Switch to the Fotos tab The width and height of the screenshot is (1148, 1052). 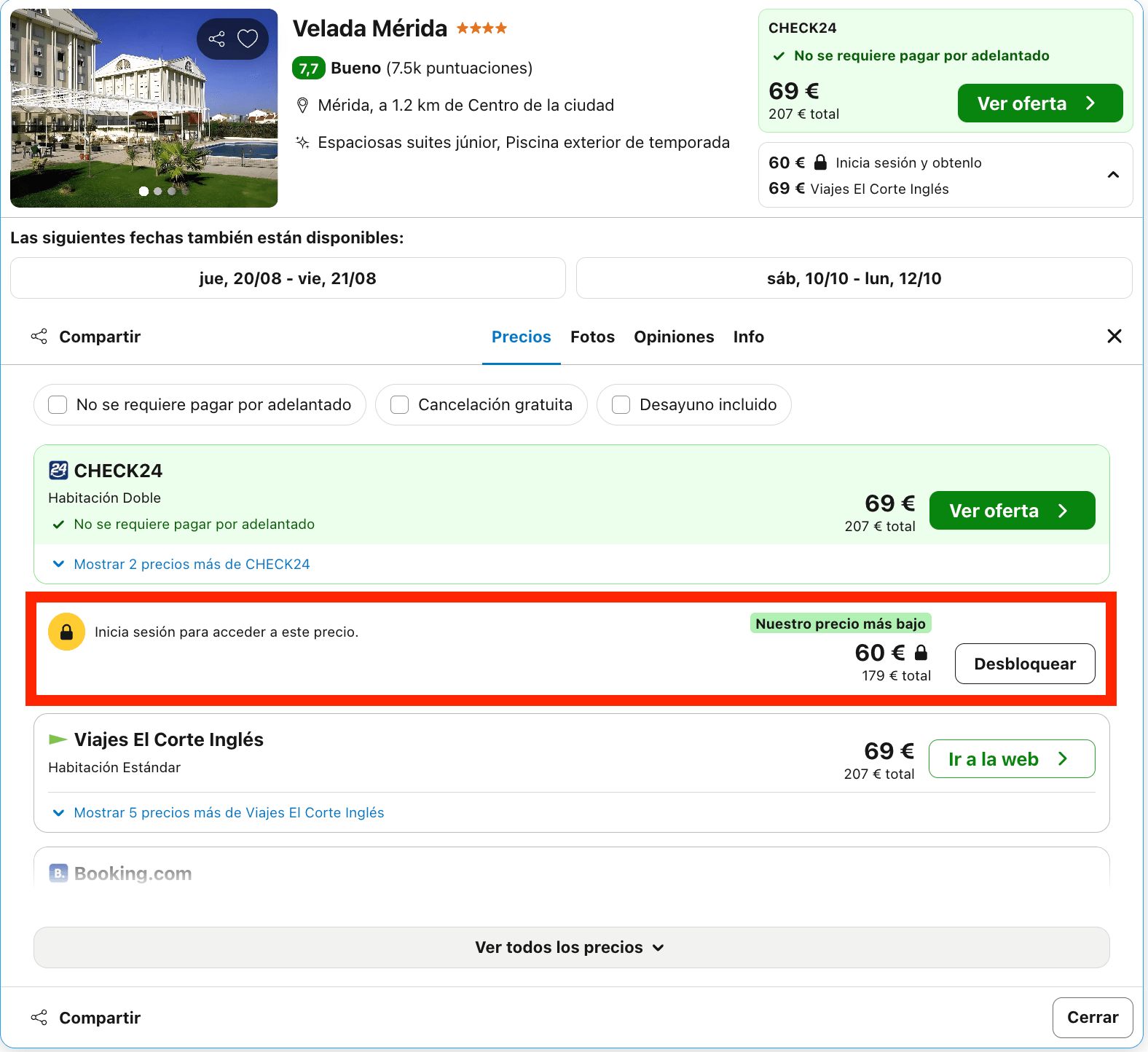tap(592, 337)
